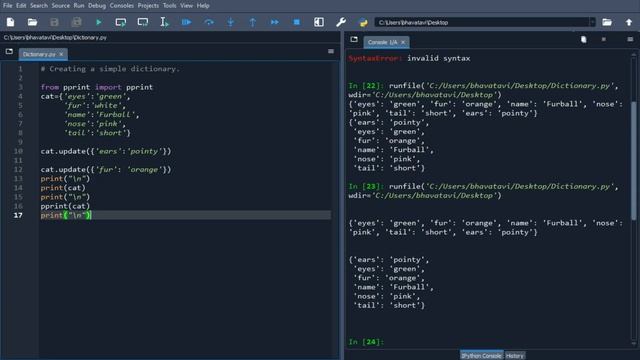Click the 'from pprint import pprint' line
640x360 pixels.
(97, 87)
